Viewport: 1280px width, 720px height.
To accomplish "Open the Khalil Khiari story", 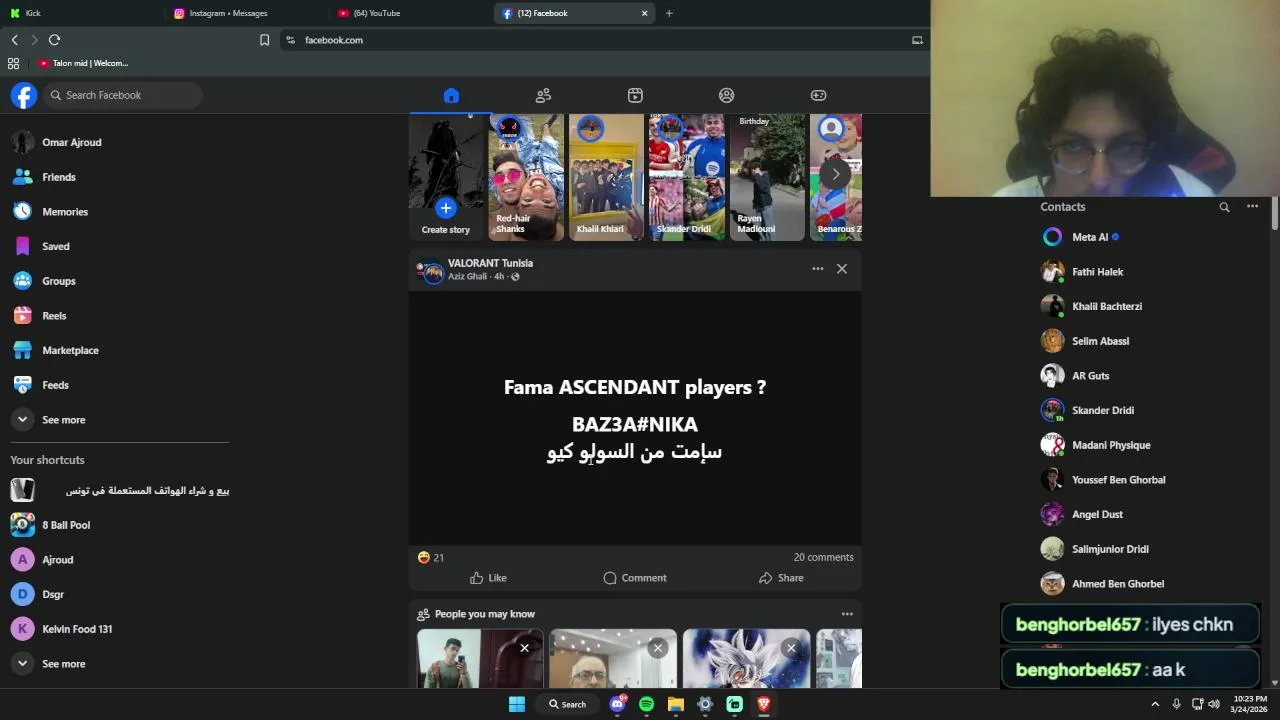I will pos(606,177).
